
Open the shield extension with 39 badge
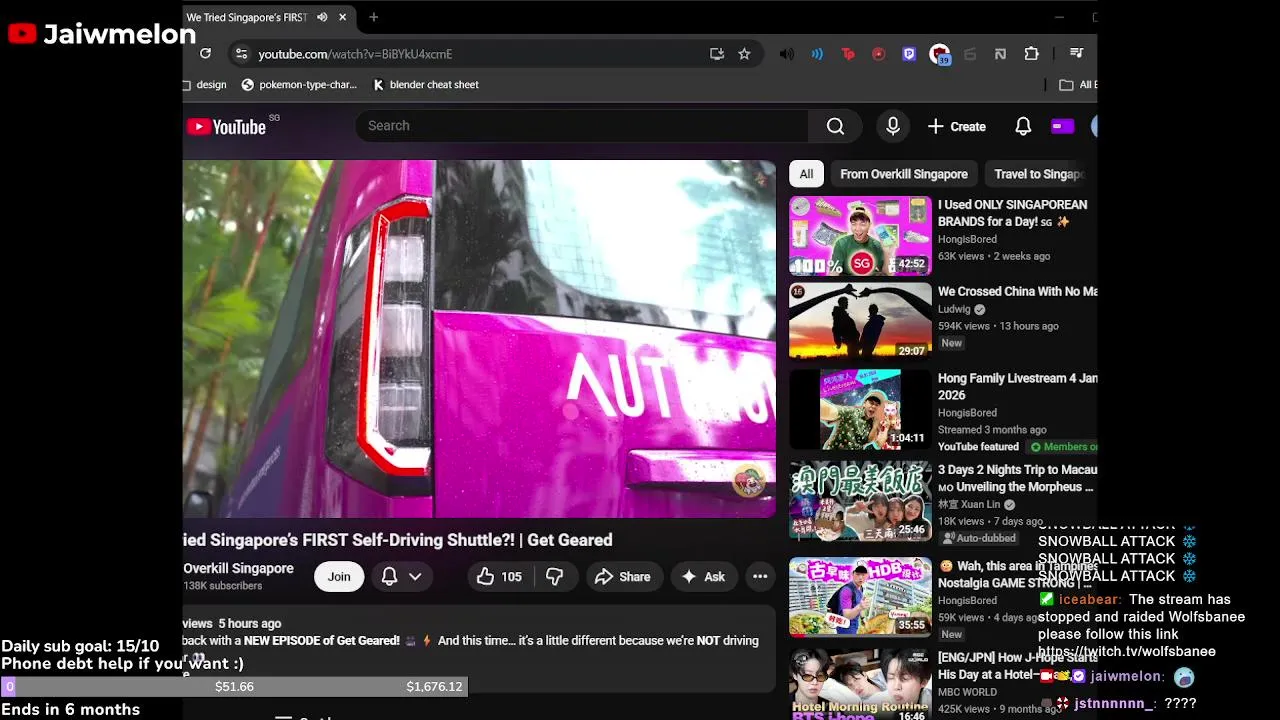939,55
